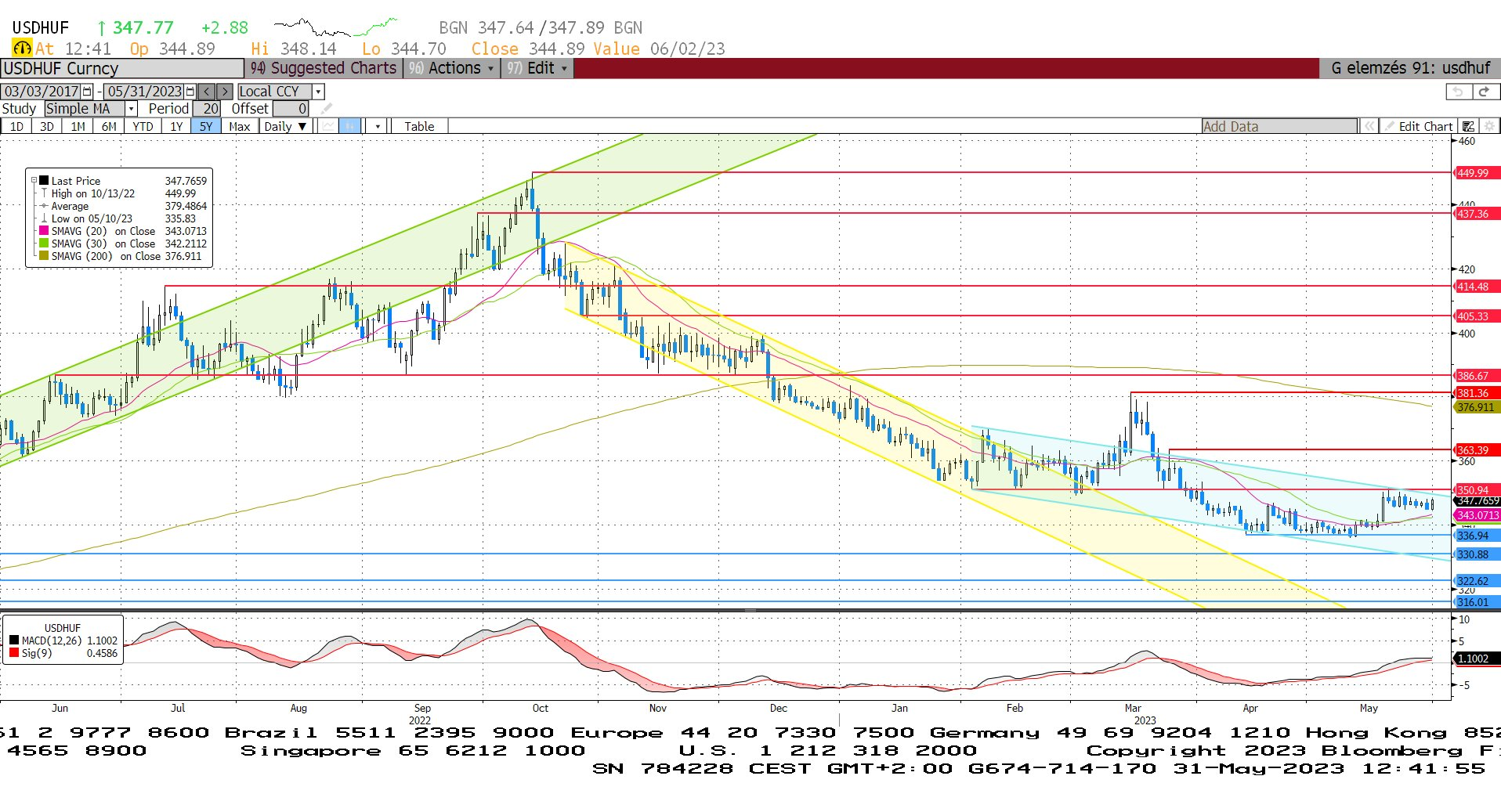Select the YTD range tab
1501x812 pixels.
tap(143, 126)
